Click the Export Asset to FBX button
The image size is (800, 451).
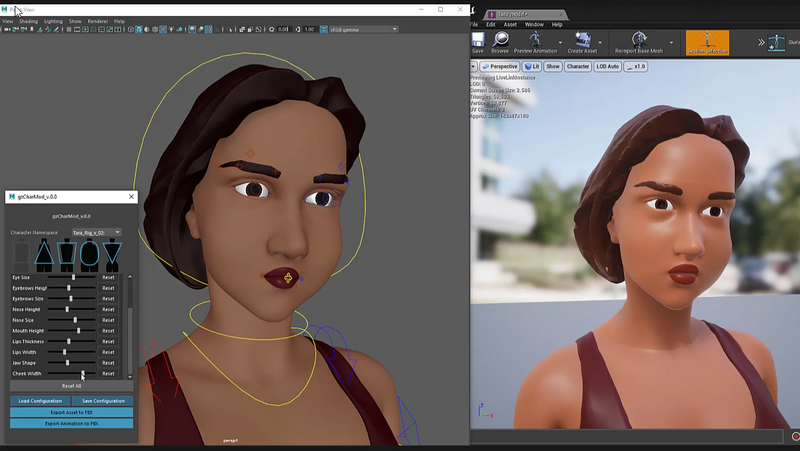point(71,412)
